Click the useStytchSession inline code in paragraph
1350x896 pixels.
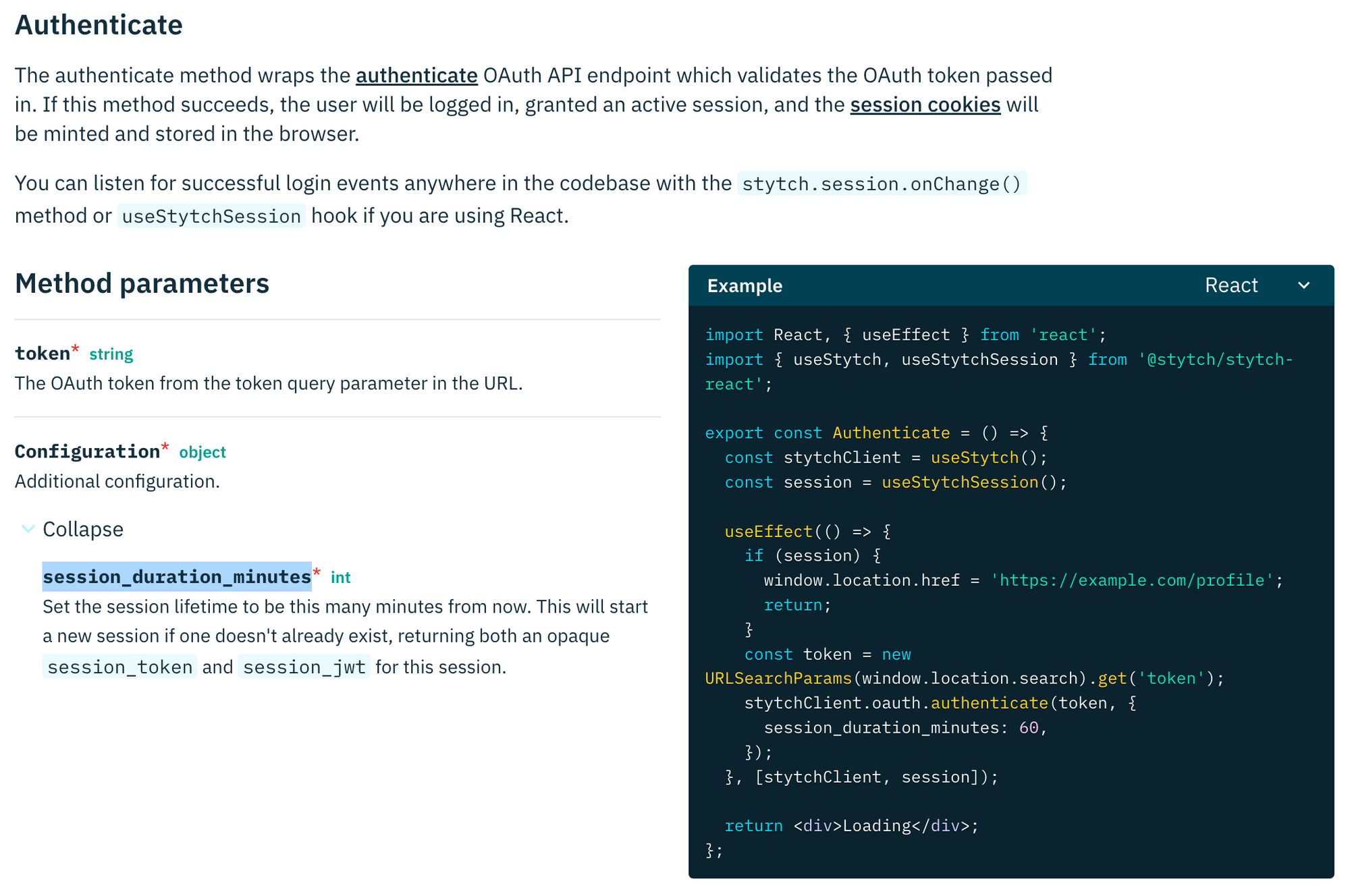(211, 216)
